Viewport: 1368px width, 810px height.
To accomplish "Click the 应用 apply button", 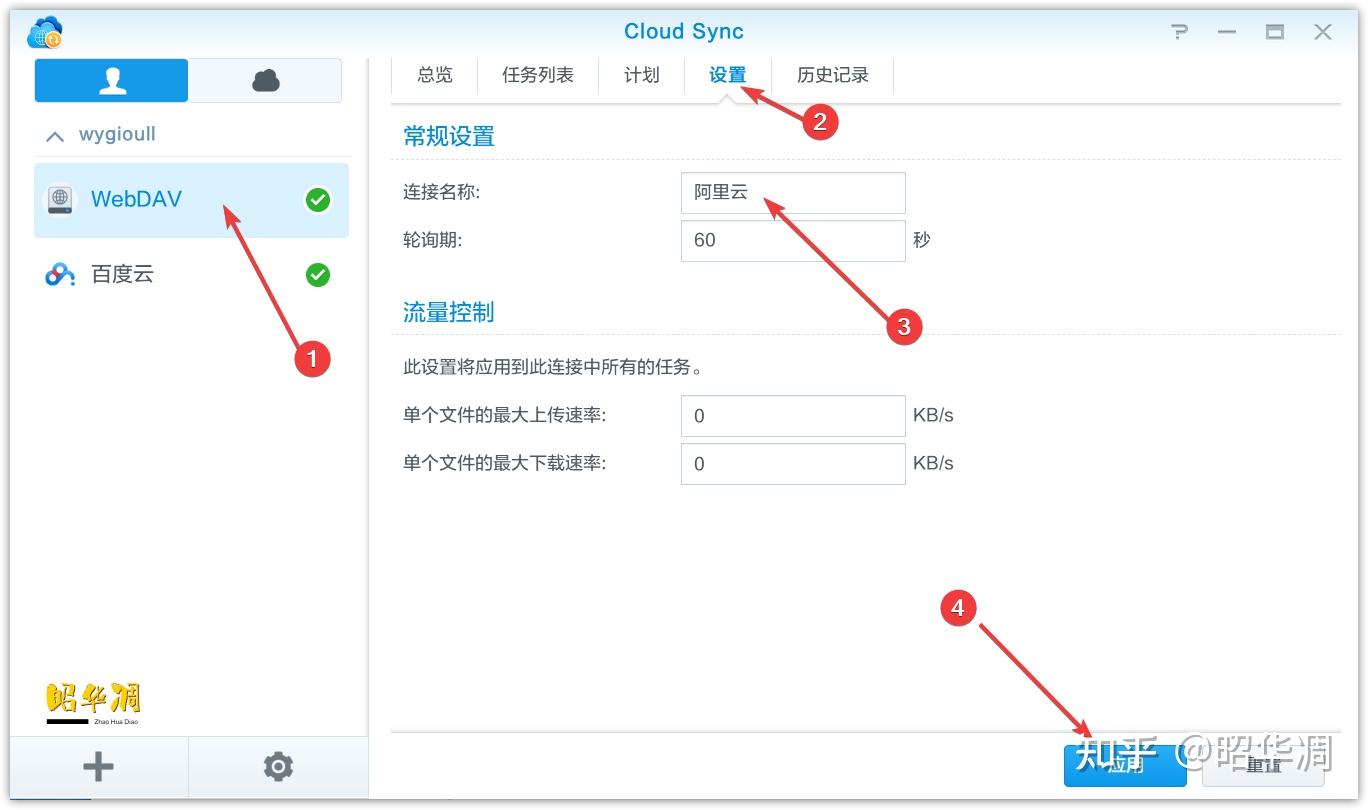I will 1125,765.
